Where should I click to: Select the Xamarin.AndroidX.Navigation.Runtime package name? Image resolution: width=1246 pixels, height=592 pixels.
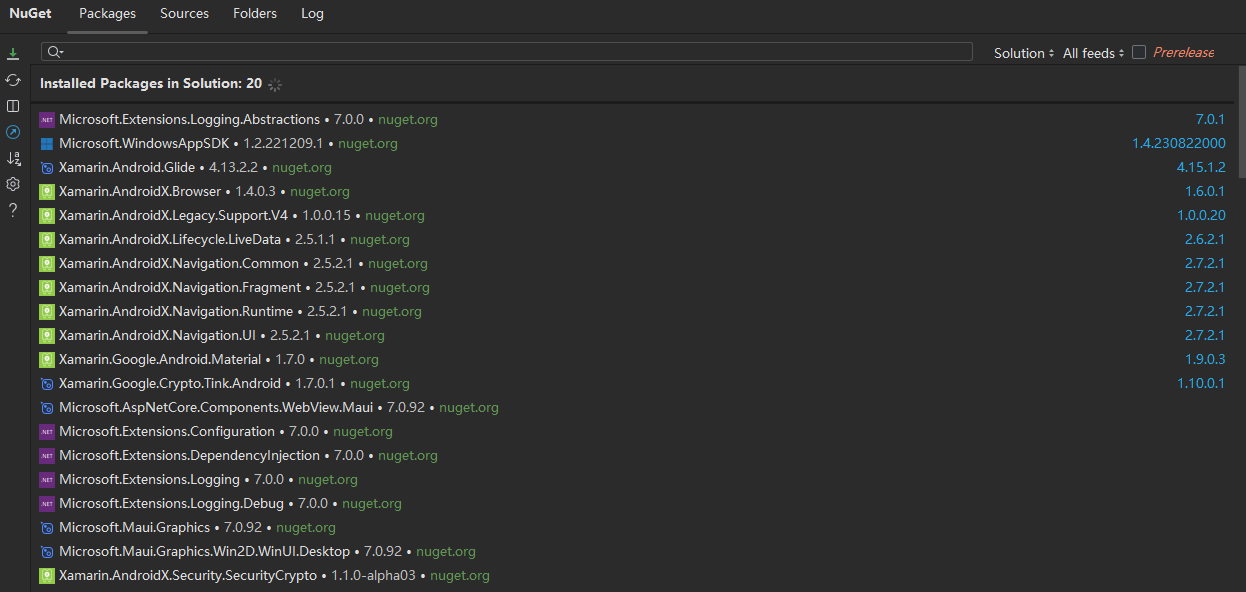pos(176,311)
